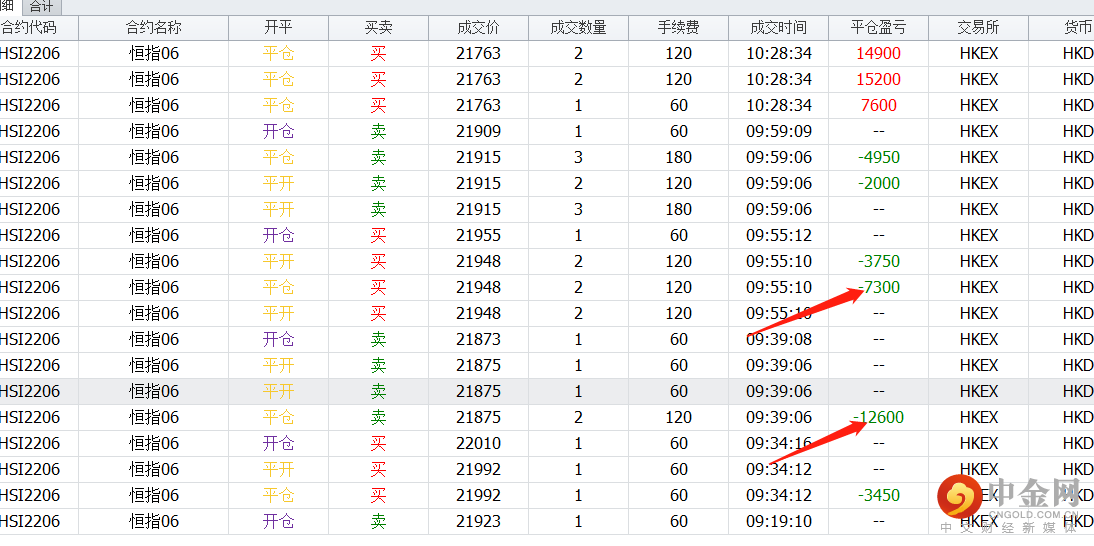Click the price cell 21873
Viewport: 1094px width, 546px height.
coord(479,340)
